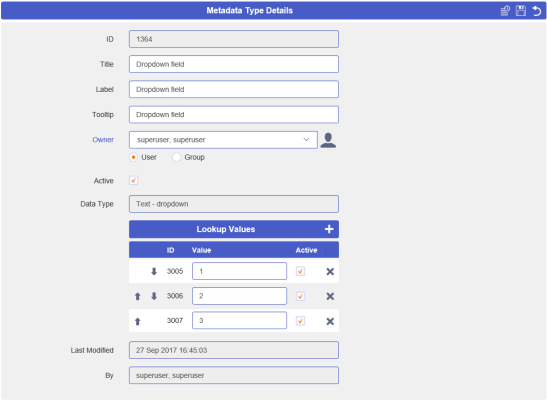Screen dimensions: 547x400
Task: Click the Data Type field
Action: tap(234, 204)
